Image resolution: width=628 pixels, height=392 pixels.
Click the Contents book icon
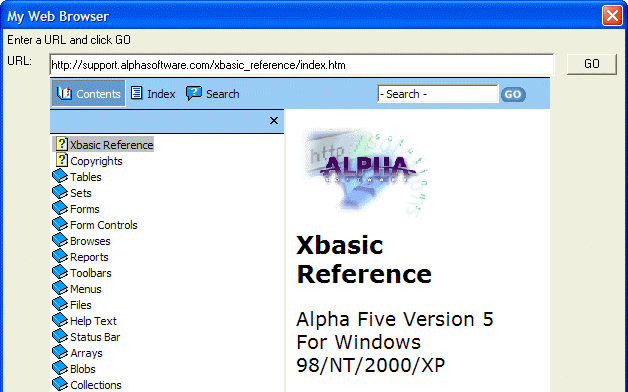pos(64,93)
